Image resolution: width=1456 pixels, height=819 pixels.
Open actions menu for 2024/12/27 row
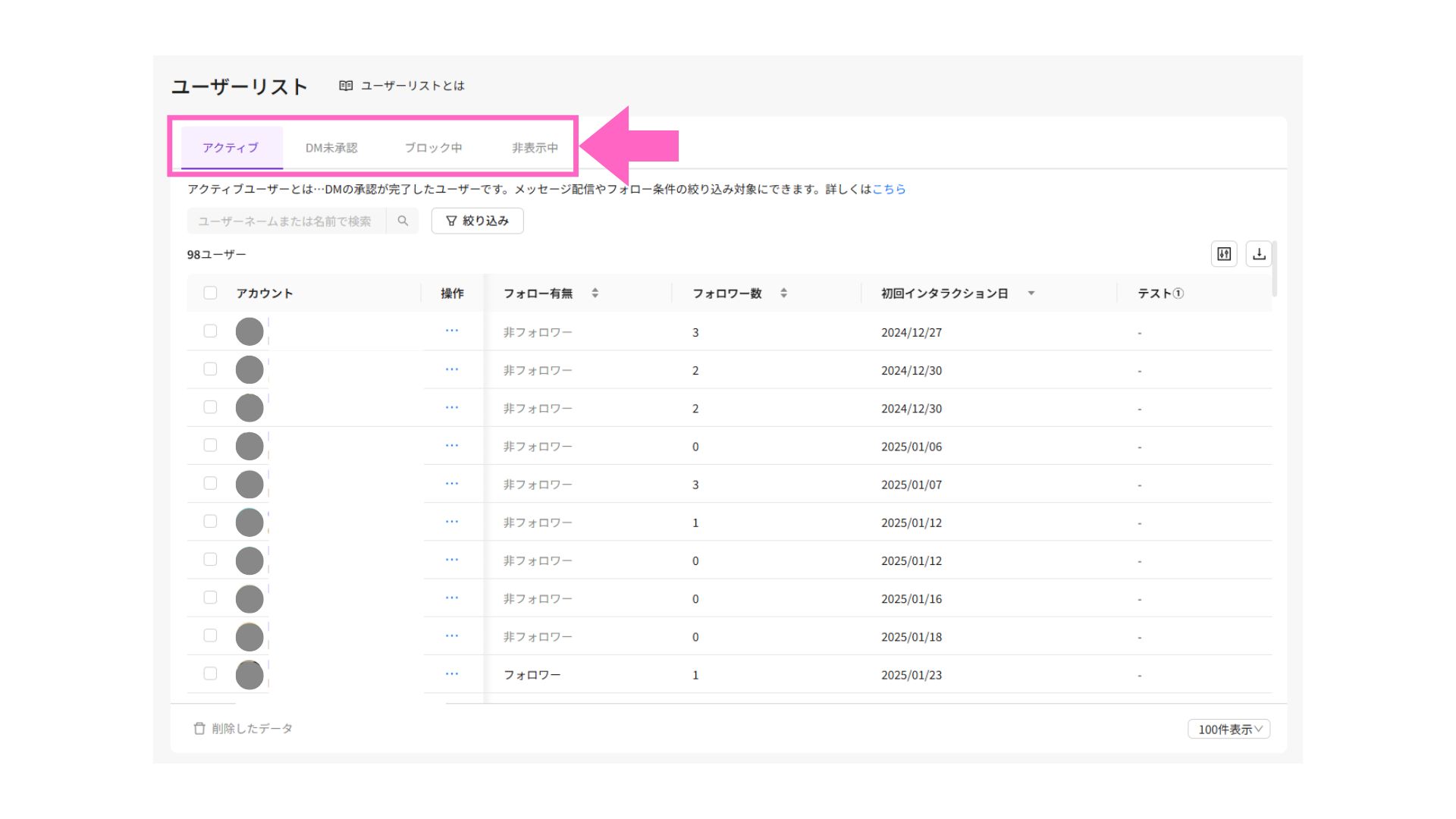tap(452, 331)
